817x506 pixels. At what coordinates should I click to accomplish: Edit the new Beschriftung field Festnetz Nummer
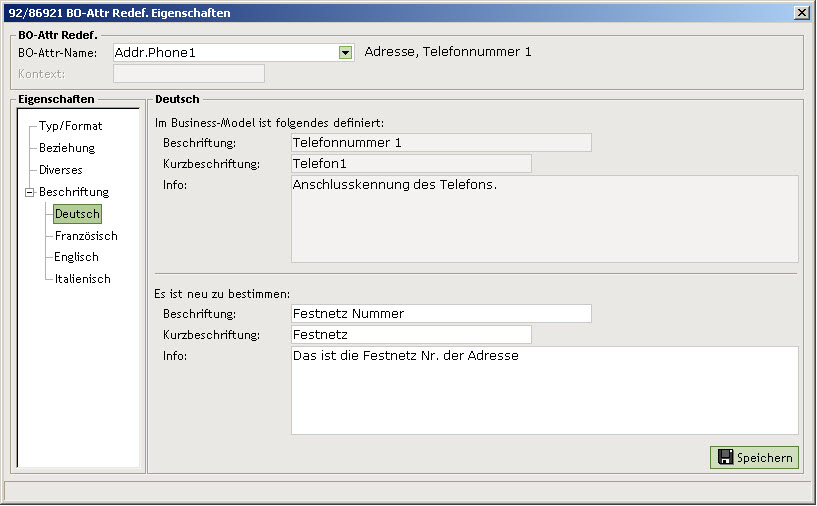tap(441, 314)
